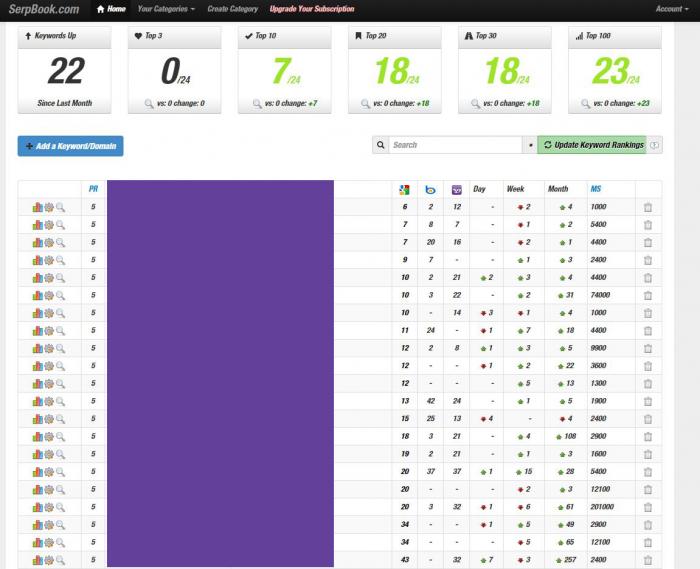Sort by the Bing ranking column icon
Viewport: 700px width, 569px height.
tap(430, 190)
